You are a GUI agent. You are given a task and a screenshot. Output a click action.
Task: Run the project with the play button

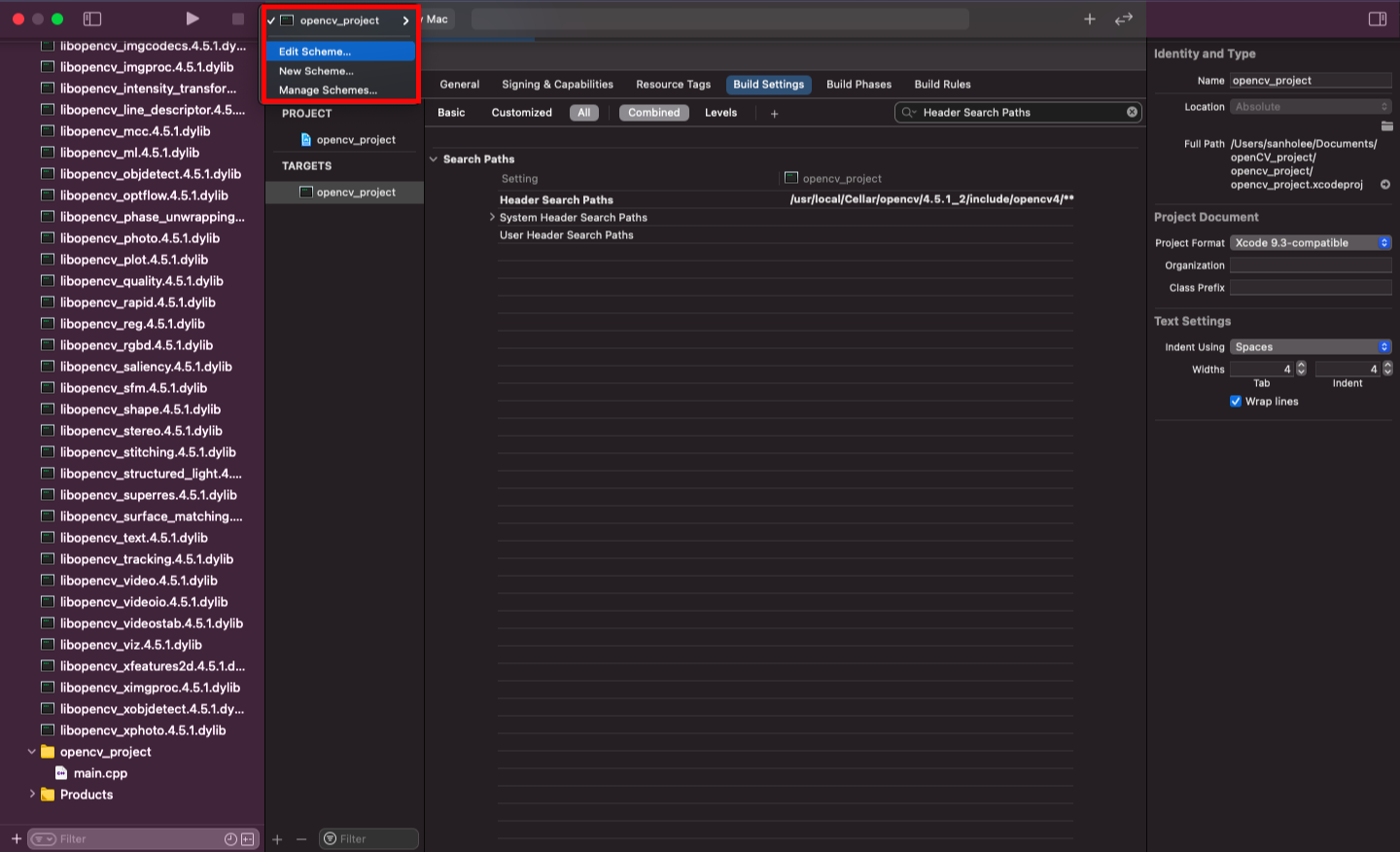[x=192, y=18]
